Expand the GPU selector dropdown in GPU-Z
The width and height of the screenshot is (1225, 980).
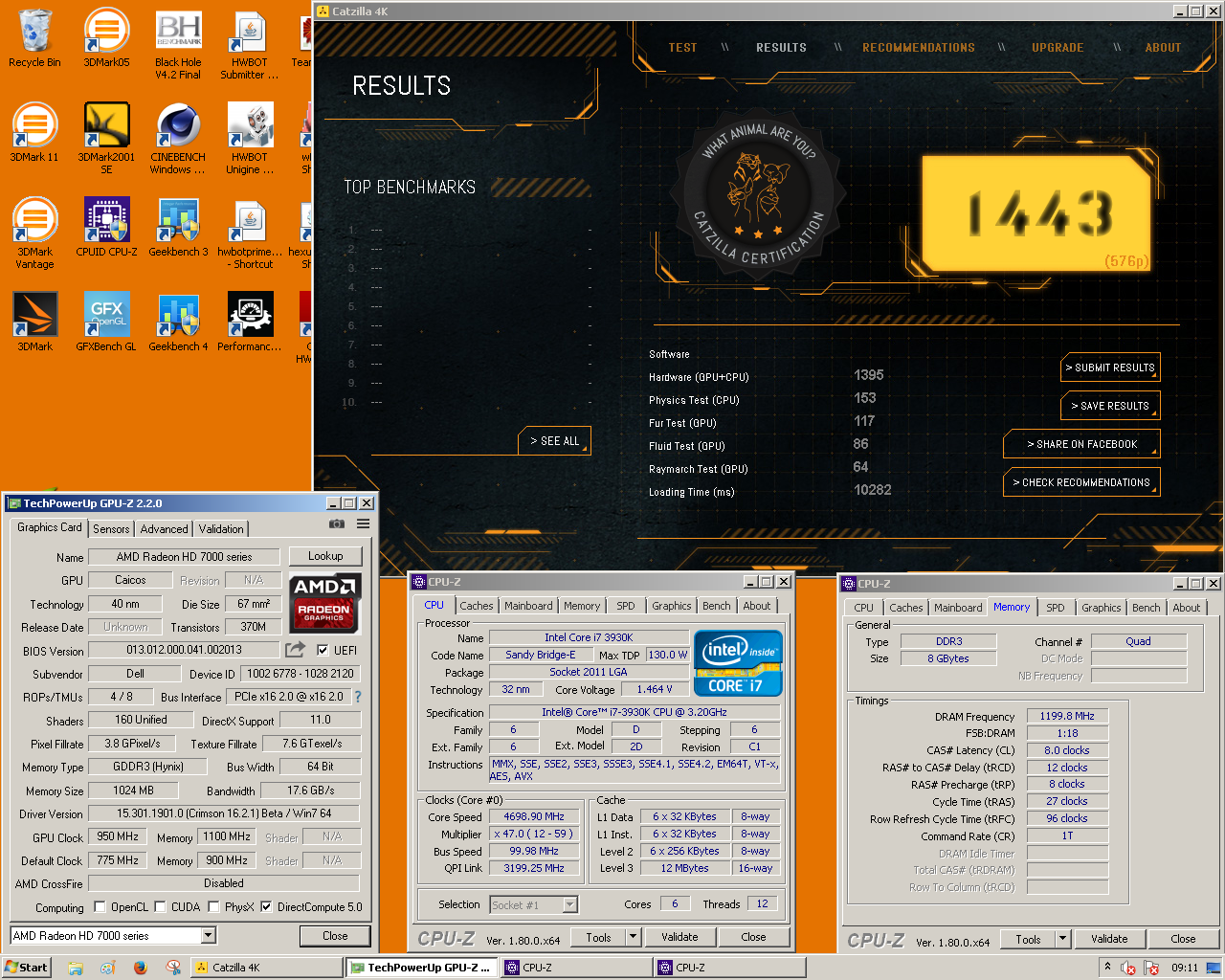point(209,936)
